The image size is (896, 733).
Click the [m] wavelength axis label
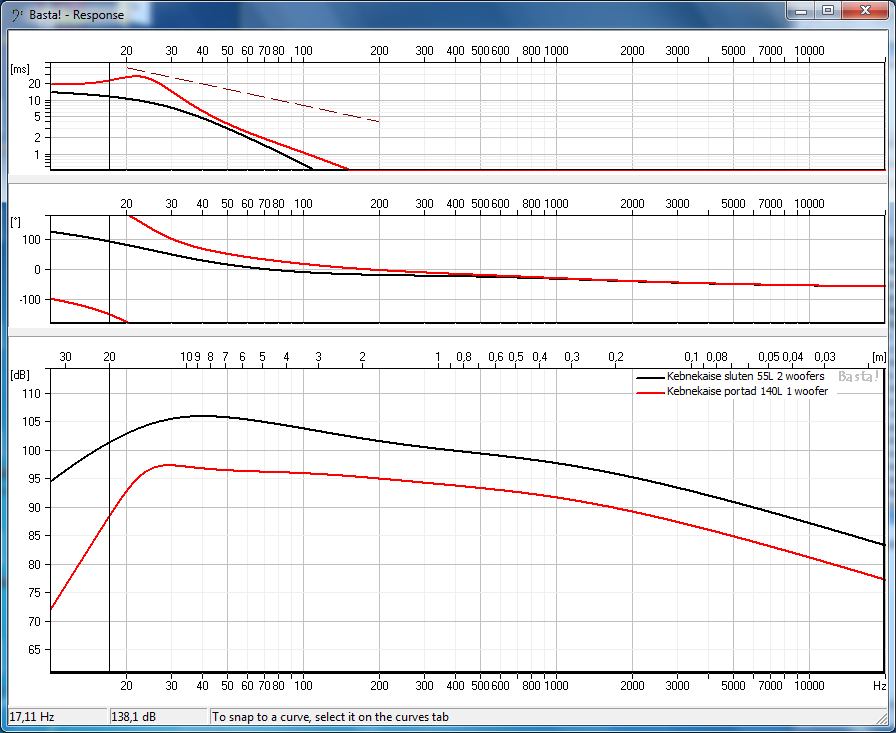pyautogui.click(x=879, y=357)
